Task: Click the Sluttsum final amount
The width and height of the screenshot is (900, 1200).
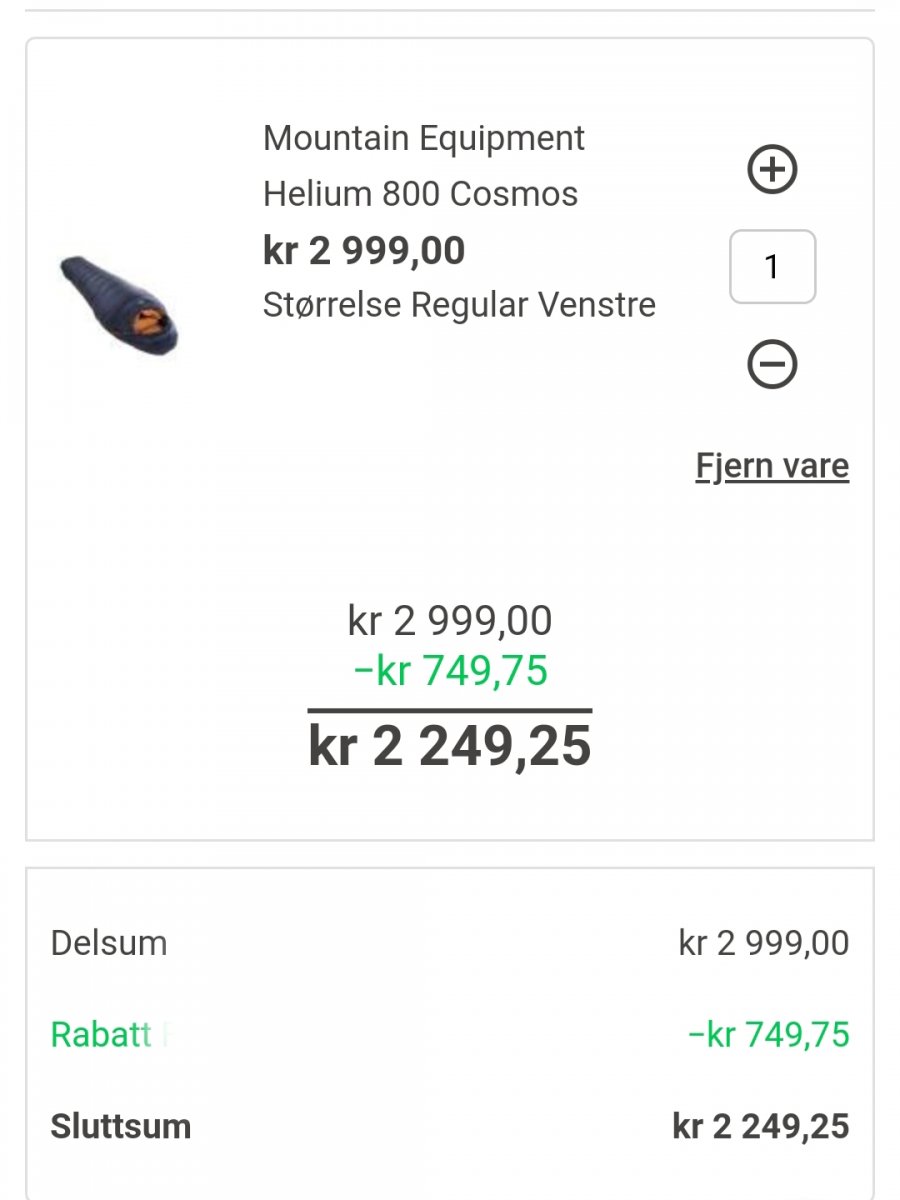Action: [761, 1126]
